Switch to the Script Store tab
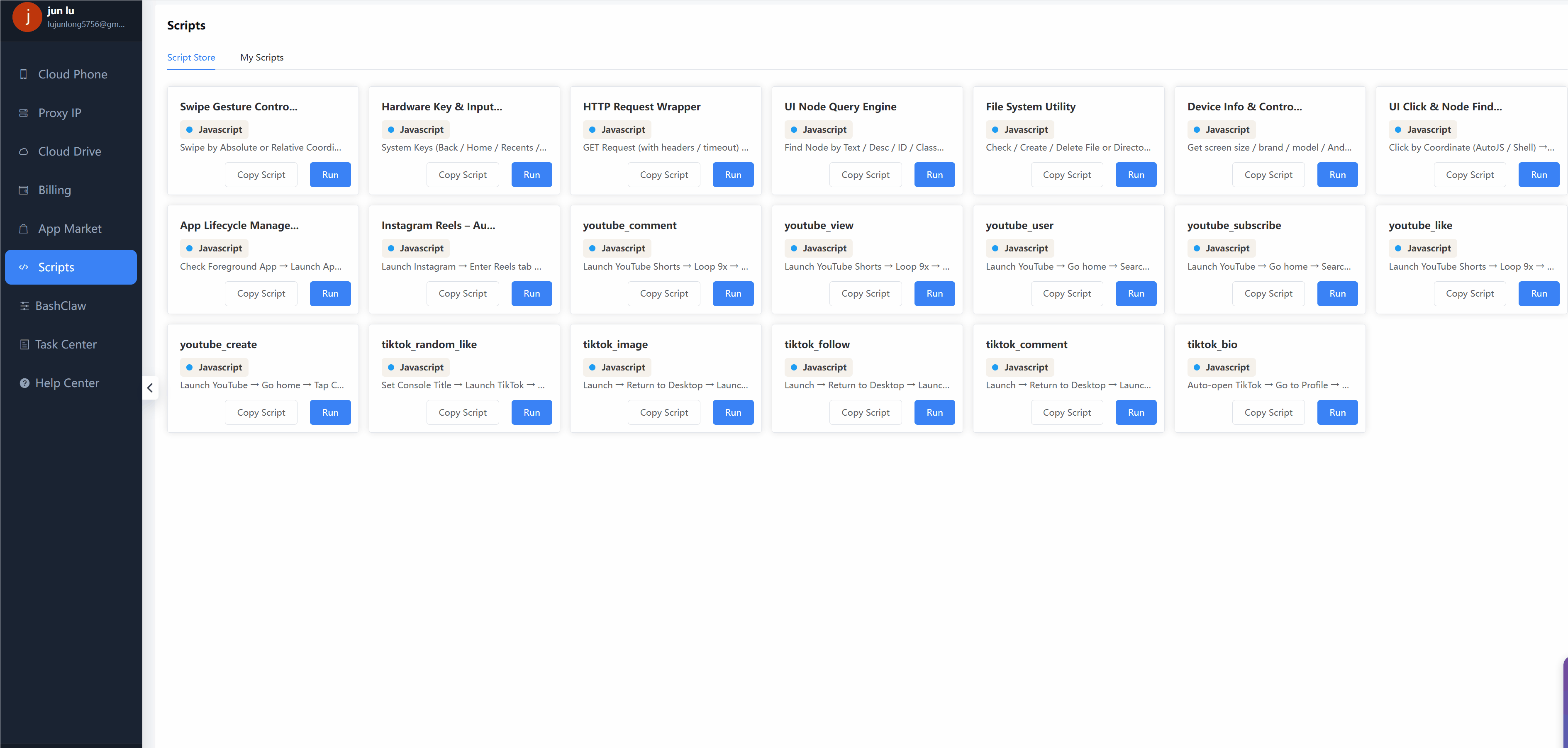The width and height of the screenshot is (1568, 748). pyautogui.click(x=191, y=57)
